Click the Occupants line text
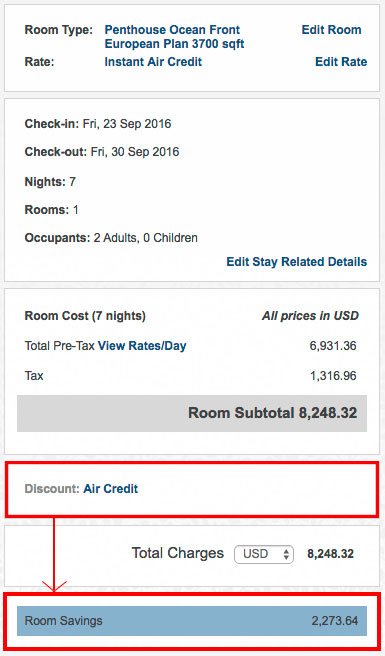Image resolution: width=385 pixels, height=656 pixels. (x=111, y=238)
